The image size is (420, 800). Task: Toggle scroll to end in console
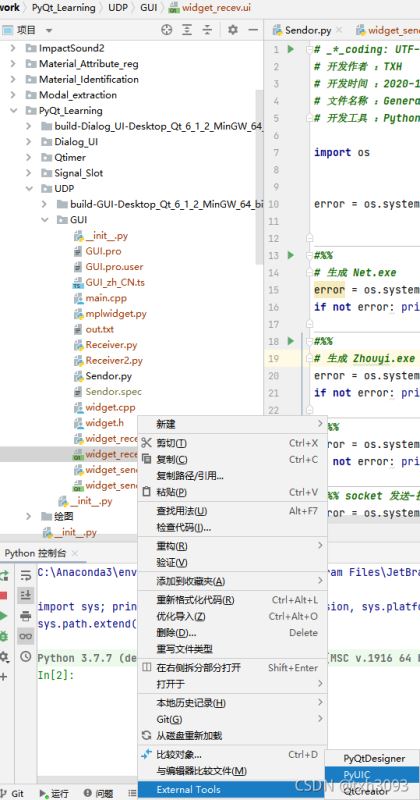[25, 595]
